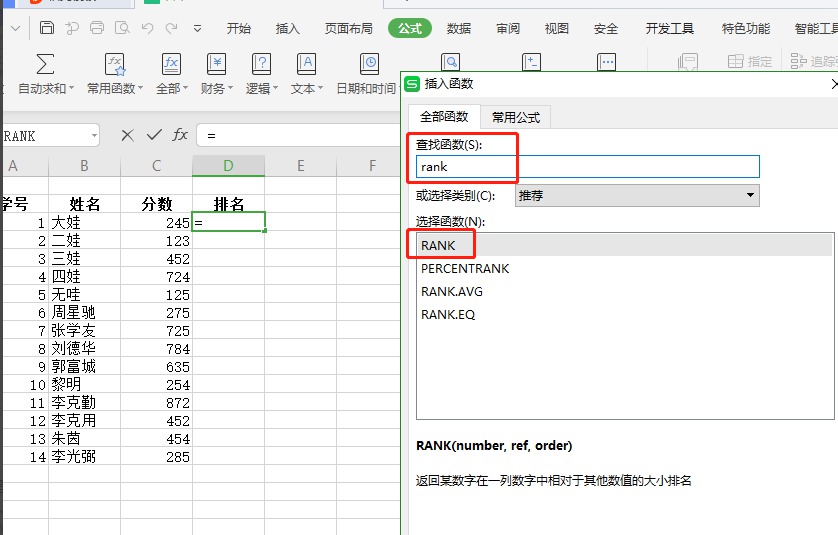Viewport: 838px width, 535px height.
Task: Click the all functions (全部) fx icon
Action: click(171, 65)
